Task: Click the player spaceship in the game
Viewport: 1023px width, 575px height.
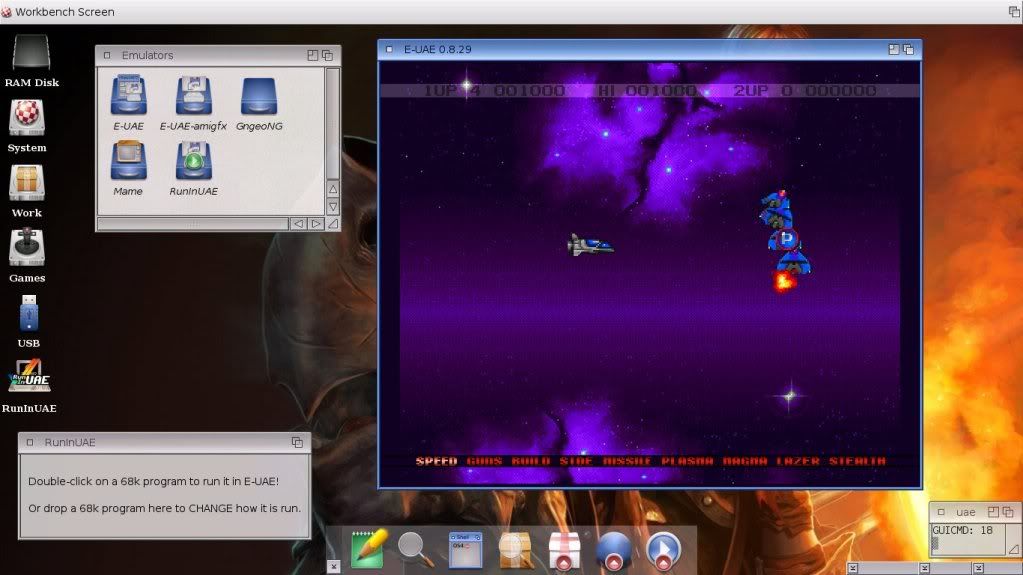Action: (590, 245)
